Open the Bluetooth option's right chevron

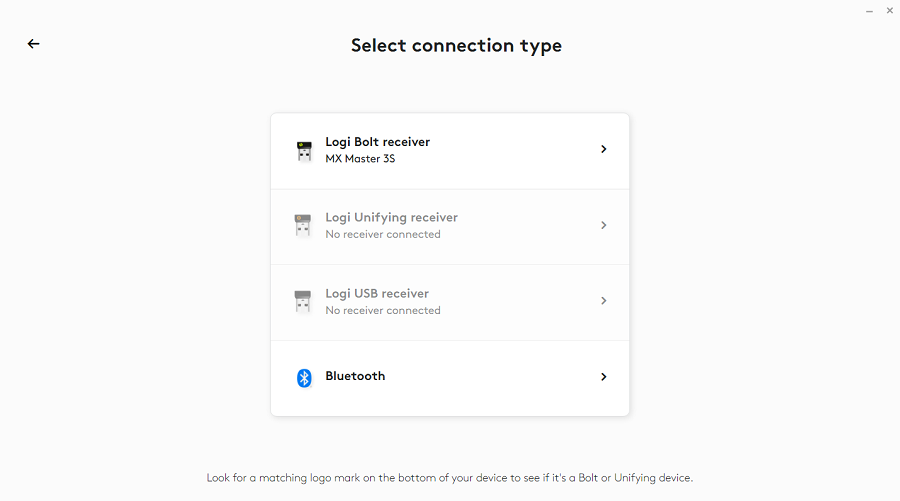tap(603, 377)
